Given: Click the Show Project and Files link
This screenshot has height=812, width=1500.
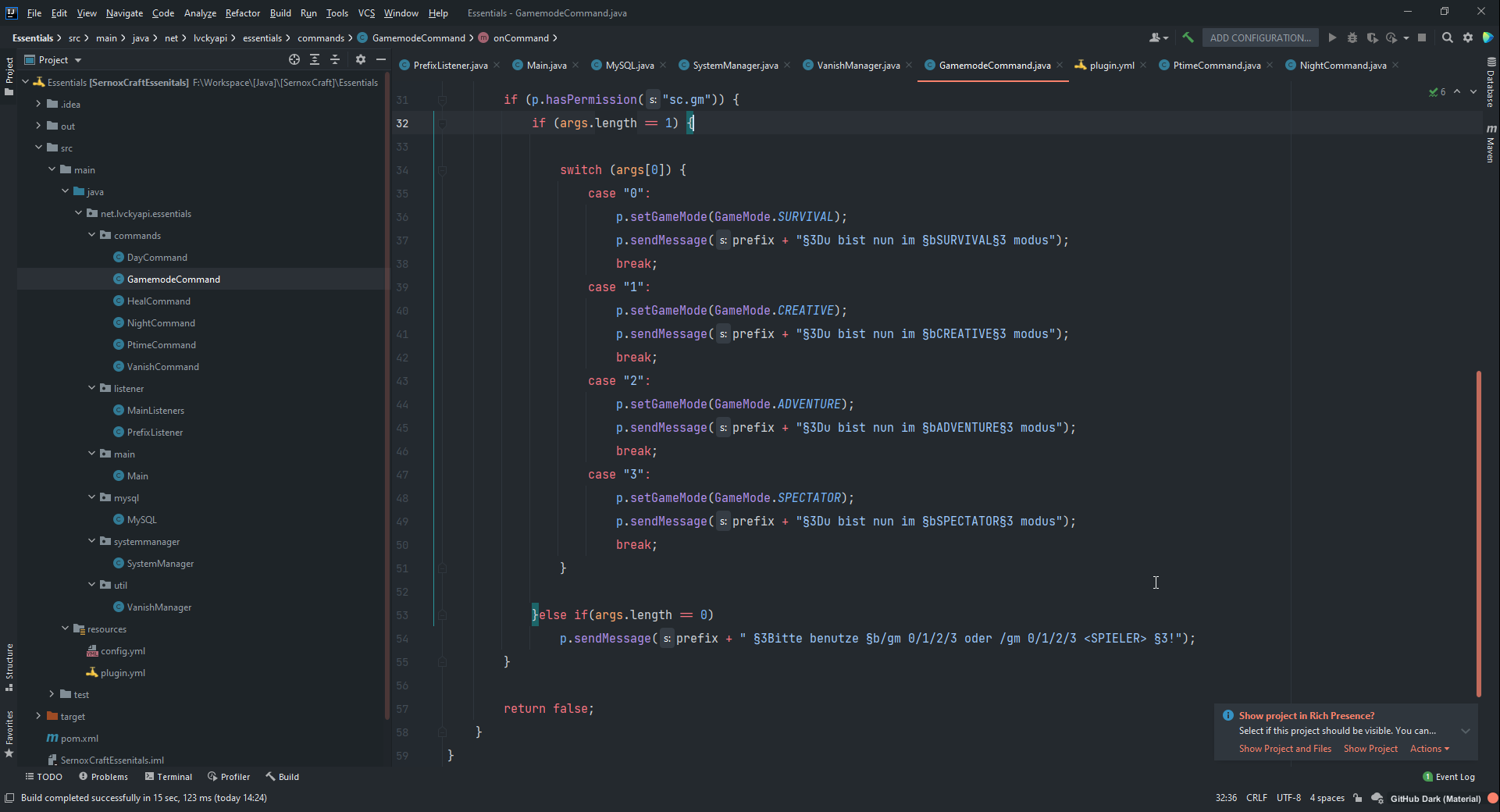Looking at the screenshot, I should coord(1284,749).
